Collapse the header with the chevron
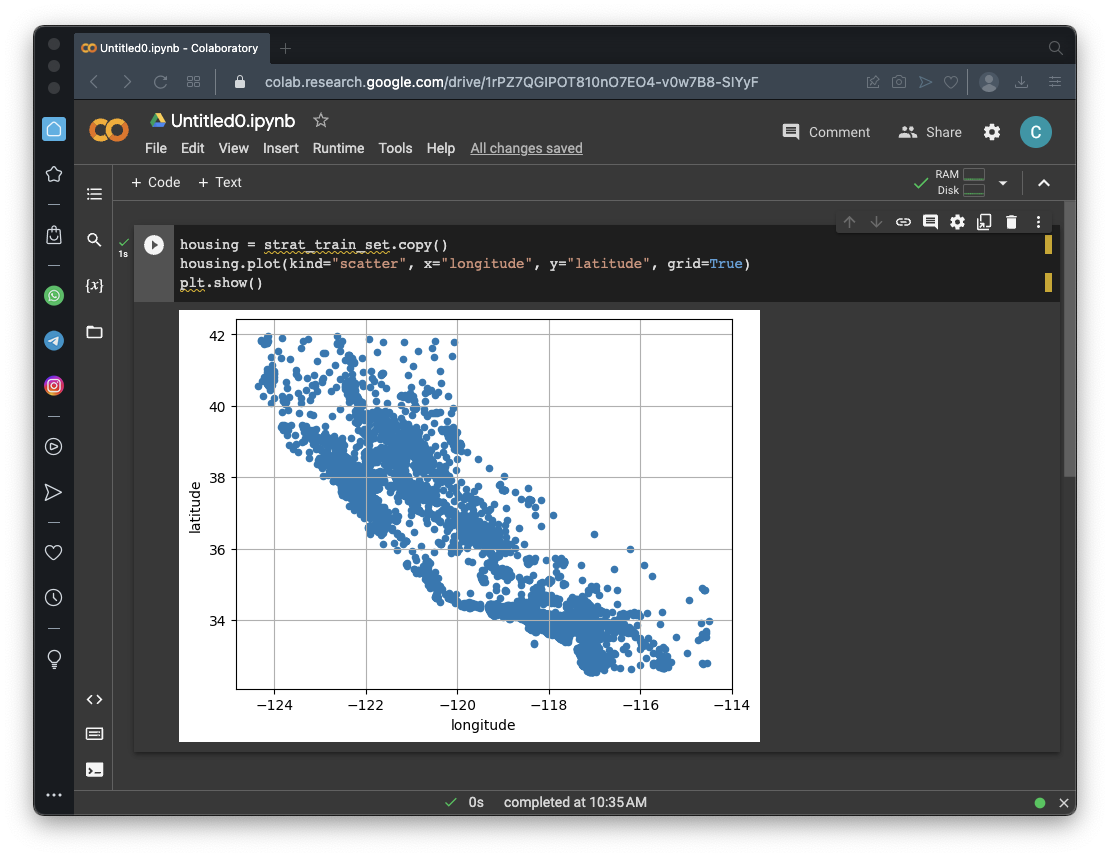 1044,183
